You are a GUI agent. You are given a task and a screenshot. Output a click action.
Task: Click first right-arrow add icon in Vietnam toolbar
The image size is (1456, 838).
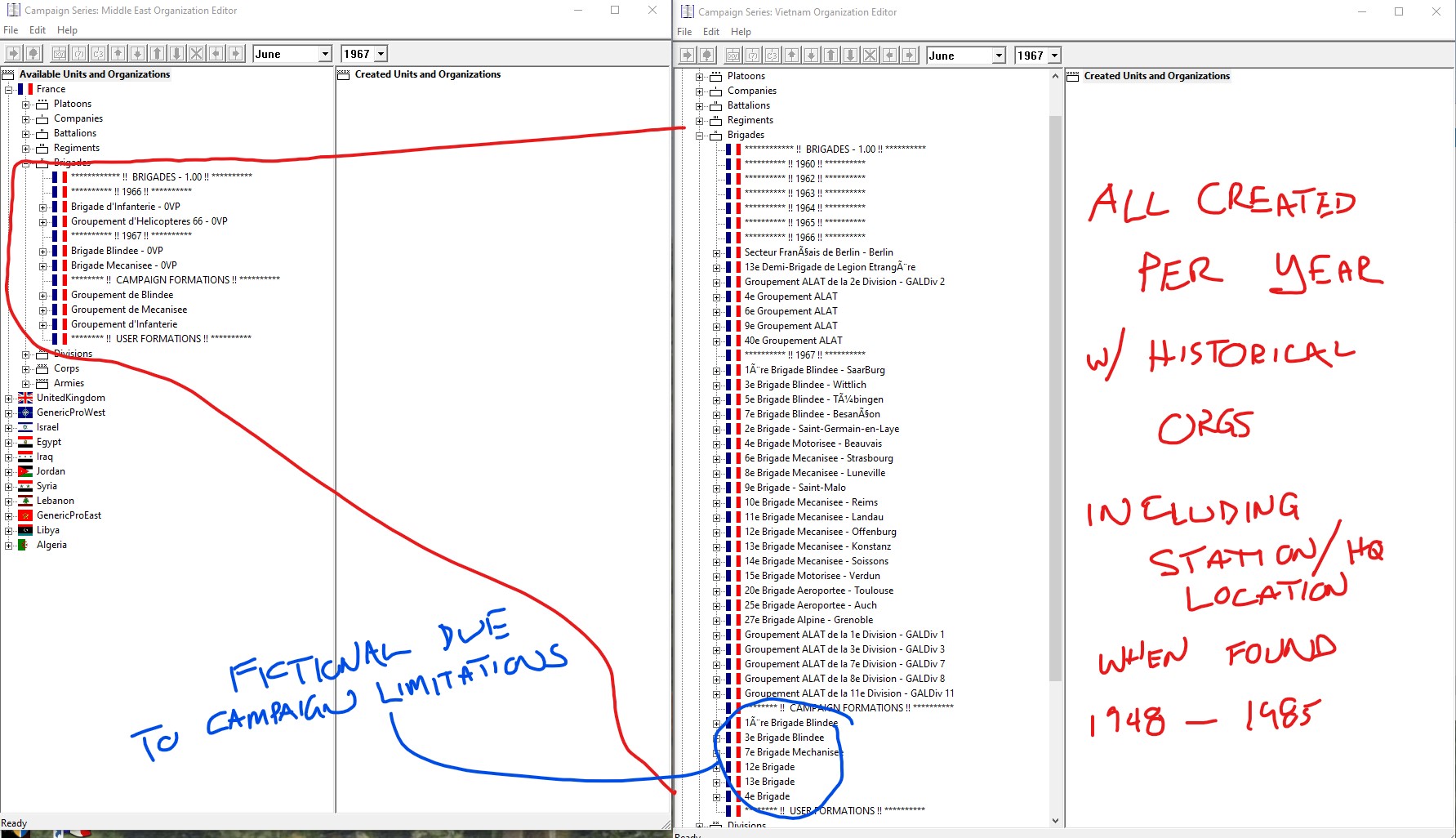pos(687,56)
